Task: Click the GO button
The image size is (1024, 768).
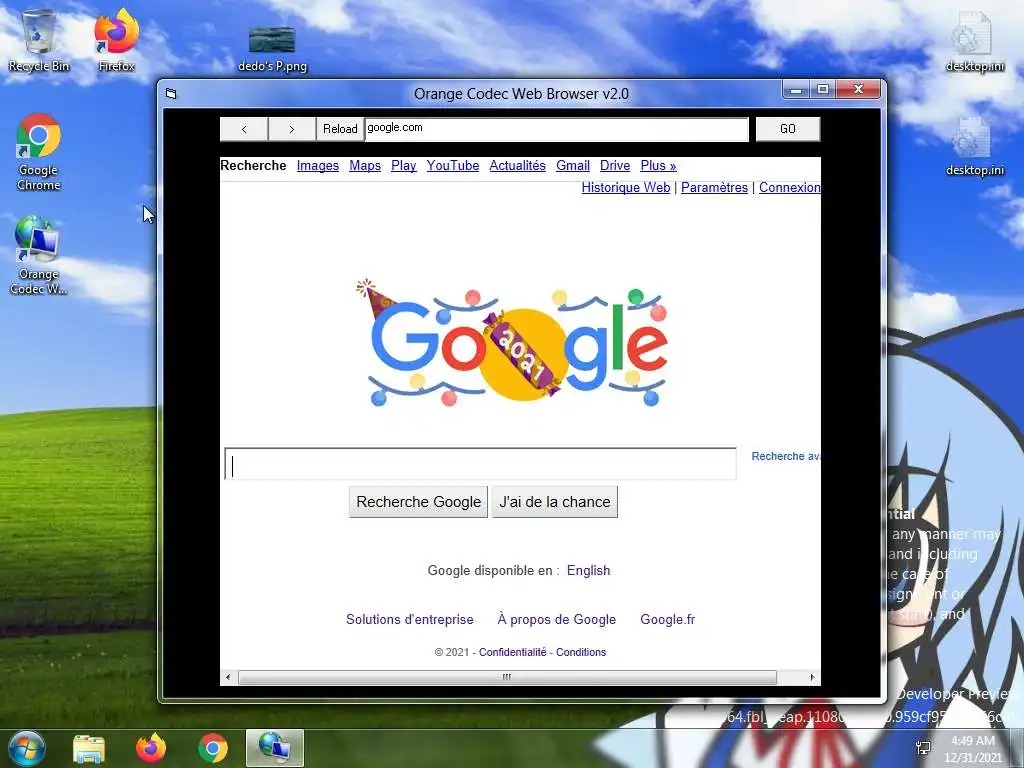Action: (788, 129)
